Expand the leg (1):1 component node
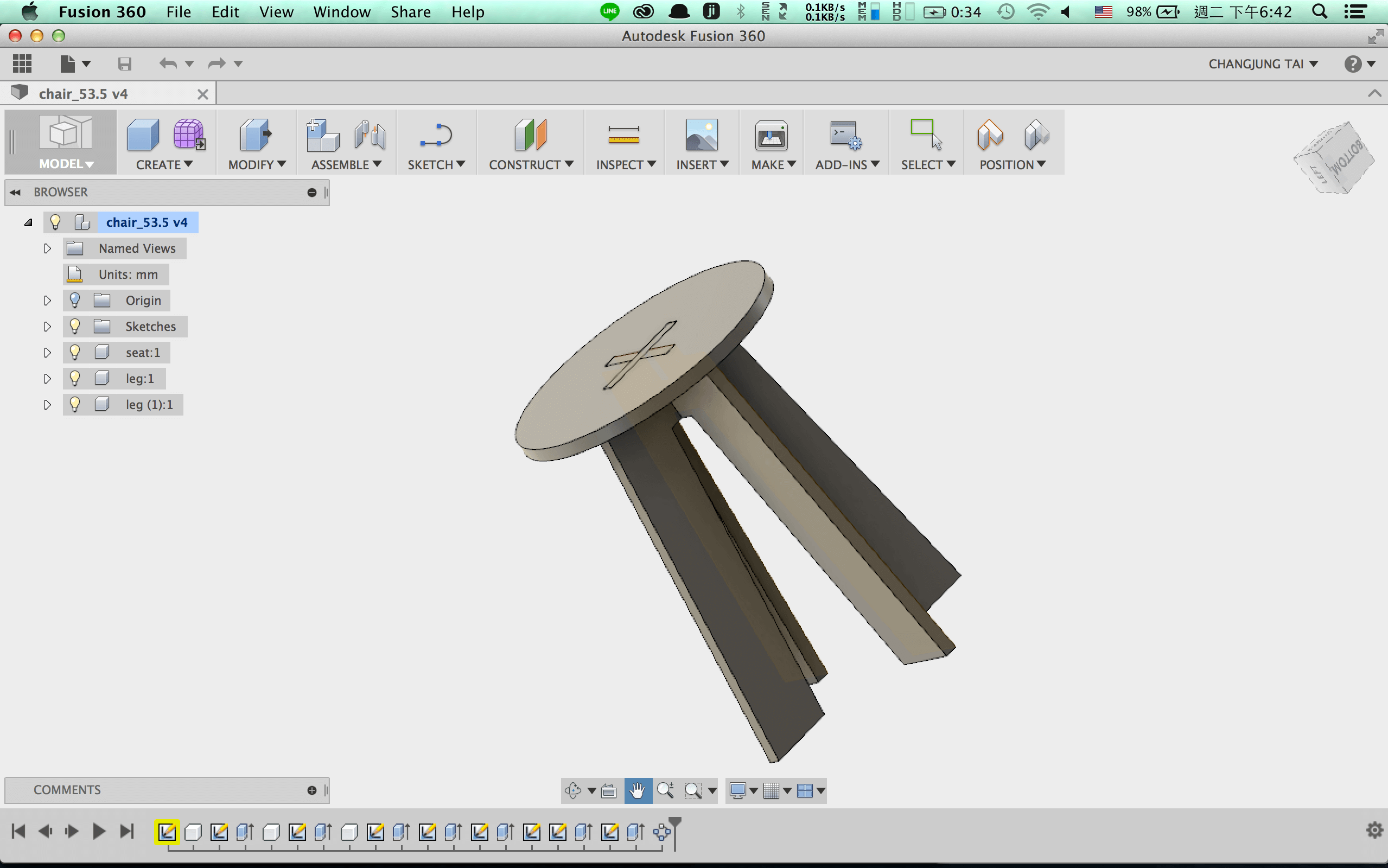Image resolution: width=1388 pixels, height=868 pixels. point(48,405)
